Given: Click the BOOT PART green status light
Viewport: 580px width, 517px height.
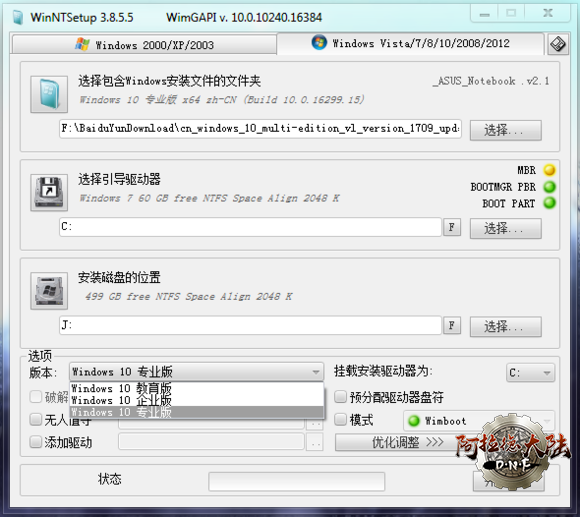Looking at the screenshot, I should [549, 203].
